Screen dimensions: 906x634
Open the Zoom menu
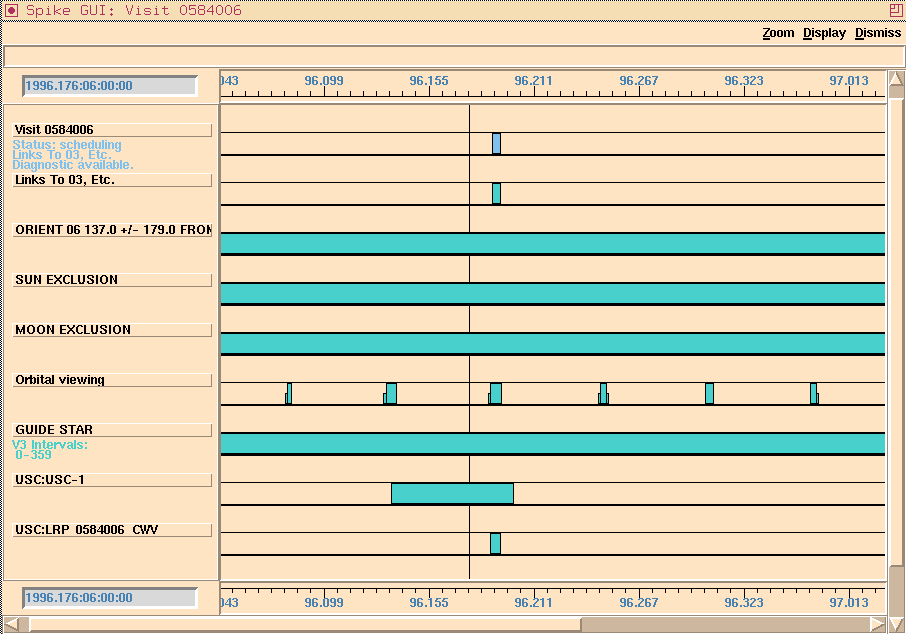[x=778, y=33]
